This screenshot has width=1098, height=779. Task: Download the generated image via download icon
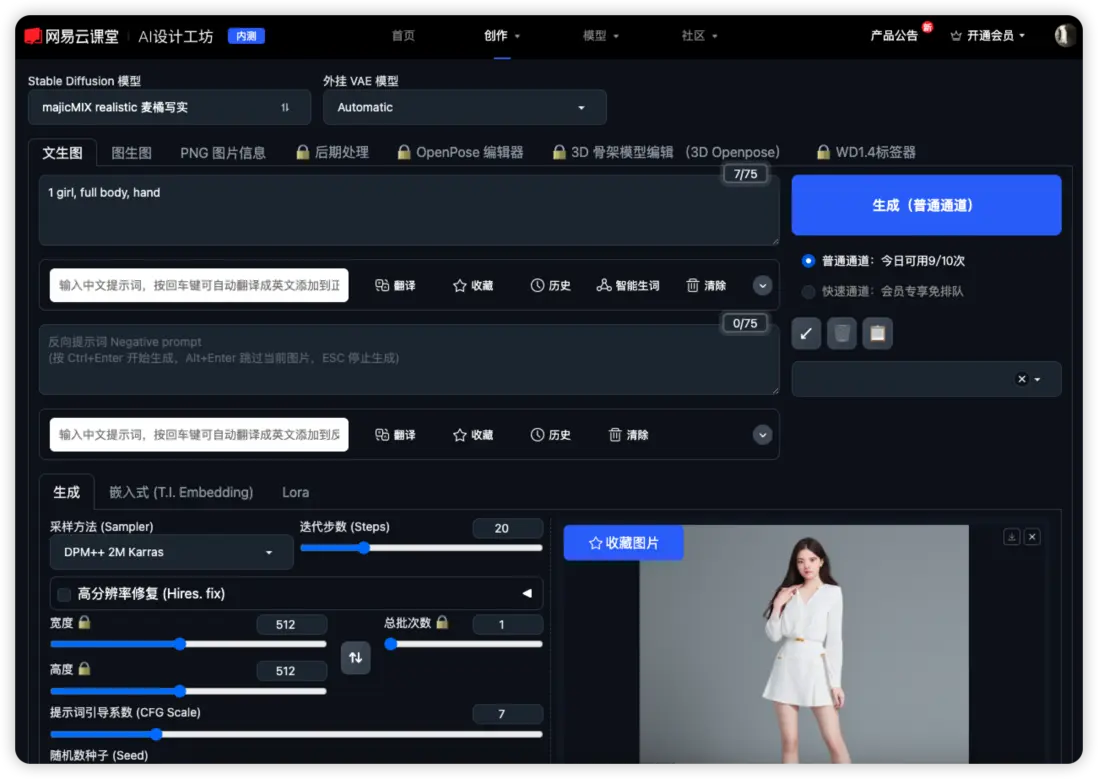coord(1011,536)
